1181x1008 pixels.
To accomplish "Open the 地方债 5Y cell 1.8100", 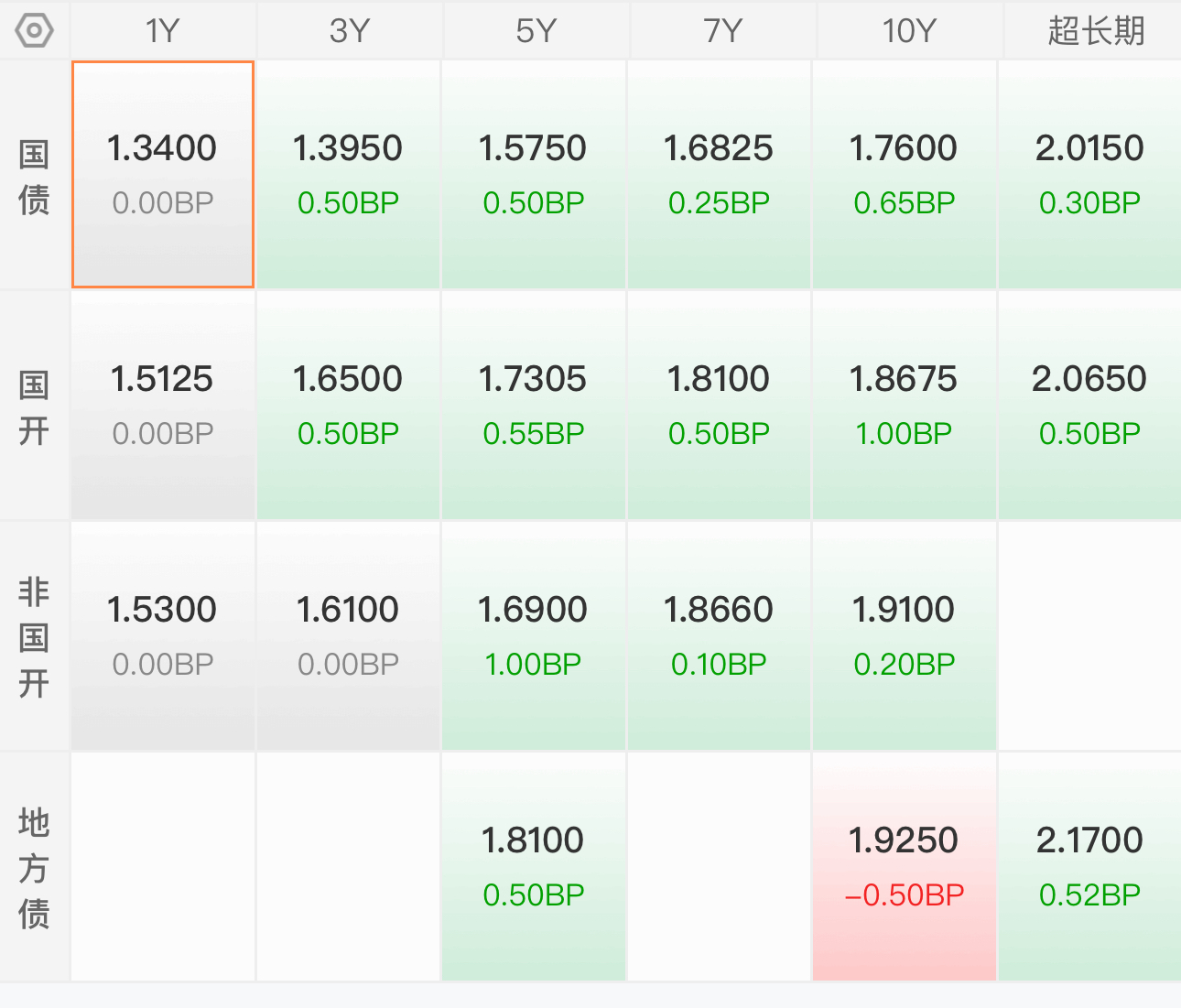I will coord(534,867).
